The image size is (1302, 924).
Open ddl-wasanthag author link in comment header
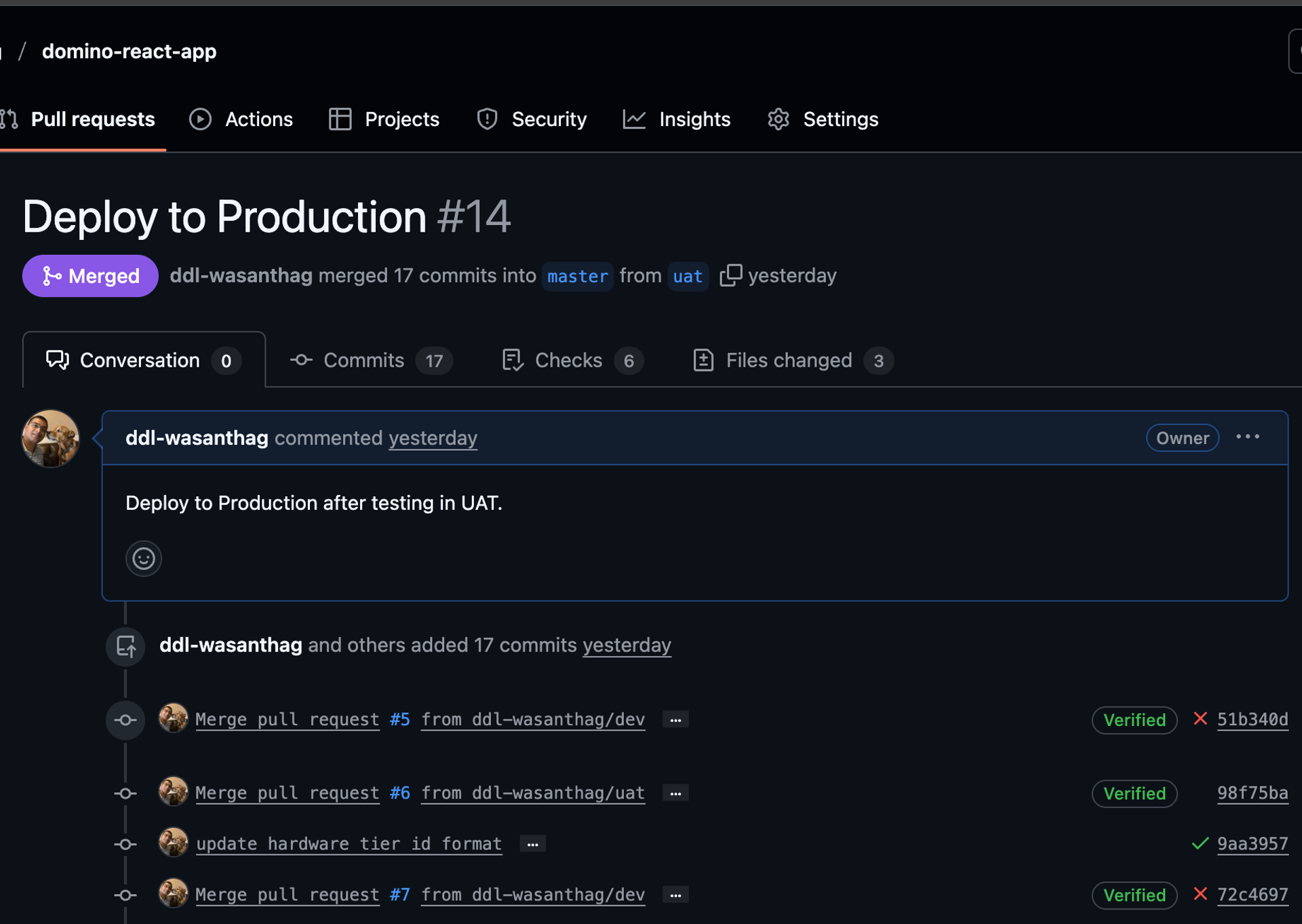(197, 438)
